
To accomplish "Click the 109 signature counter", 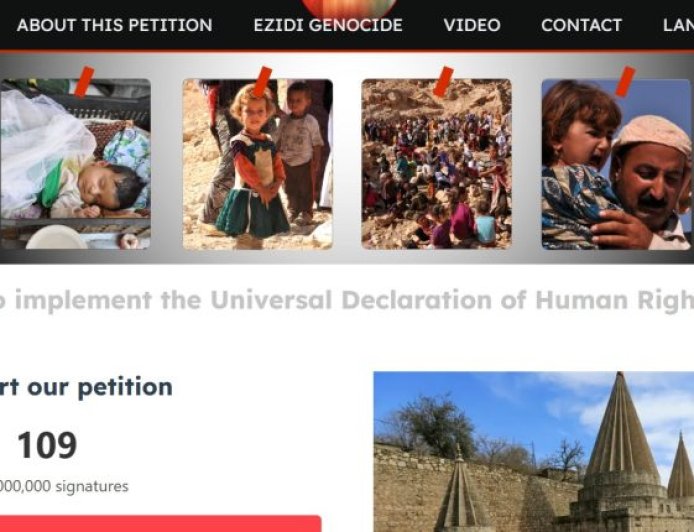I will (x=47, y=445).
